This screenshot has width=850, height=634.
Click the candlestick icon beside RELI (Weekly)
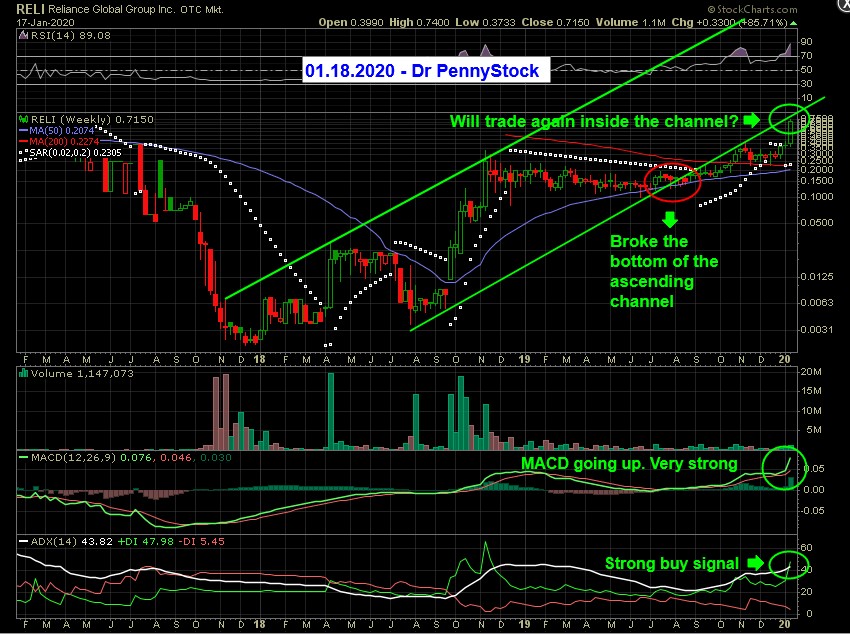tap(24, 119)
